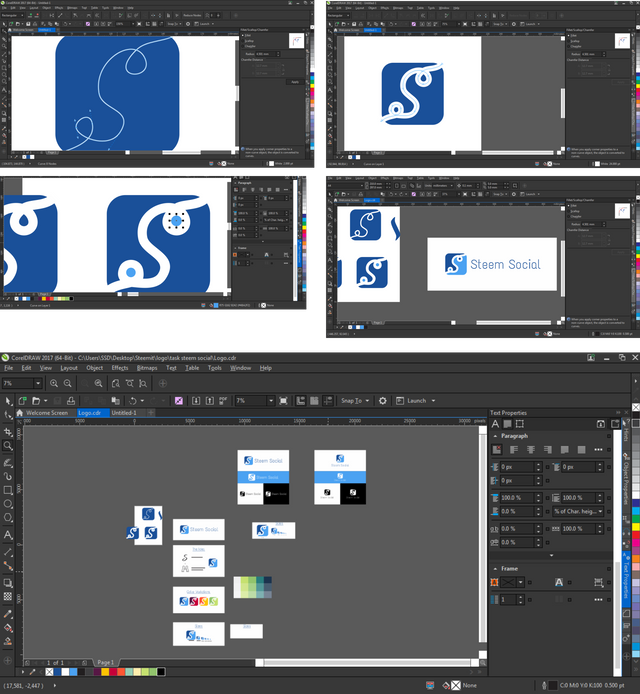Viewport: 640px width, 694px height.
Task: Click the Full-screen preview icon
Action: [284, 401]
